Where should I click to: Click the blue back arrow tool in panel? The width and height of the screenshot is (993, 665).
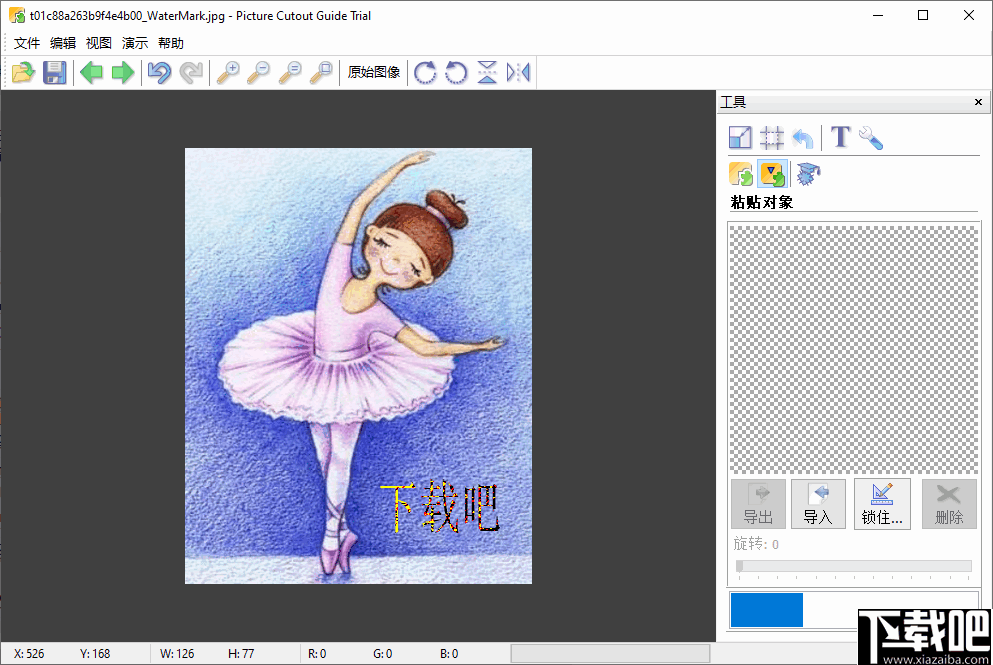[x=803, y=137]
